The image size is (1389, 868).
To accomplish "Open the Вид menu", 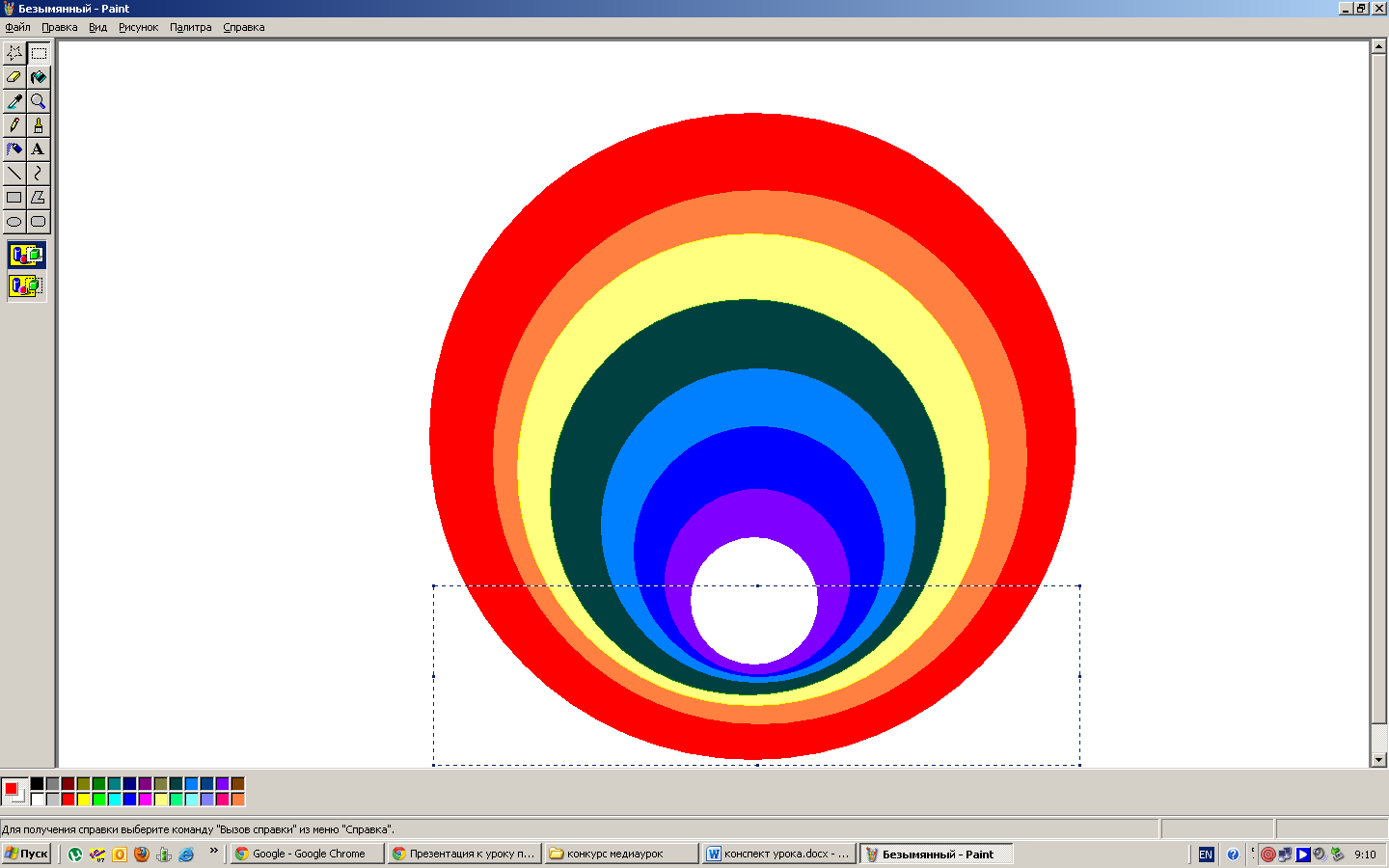I will pyautogui.click(x=97, y=27).
